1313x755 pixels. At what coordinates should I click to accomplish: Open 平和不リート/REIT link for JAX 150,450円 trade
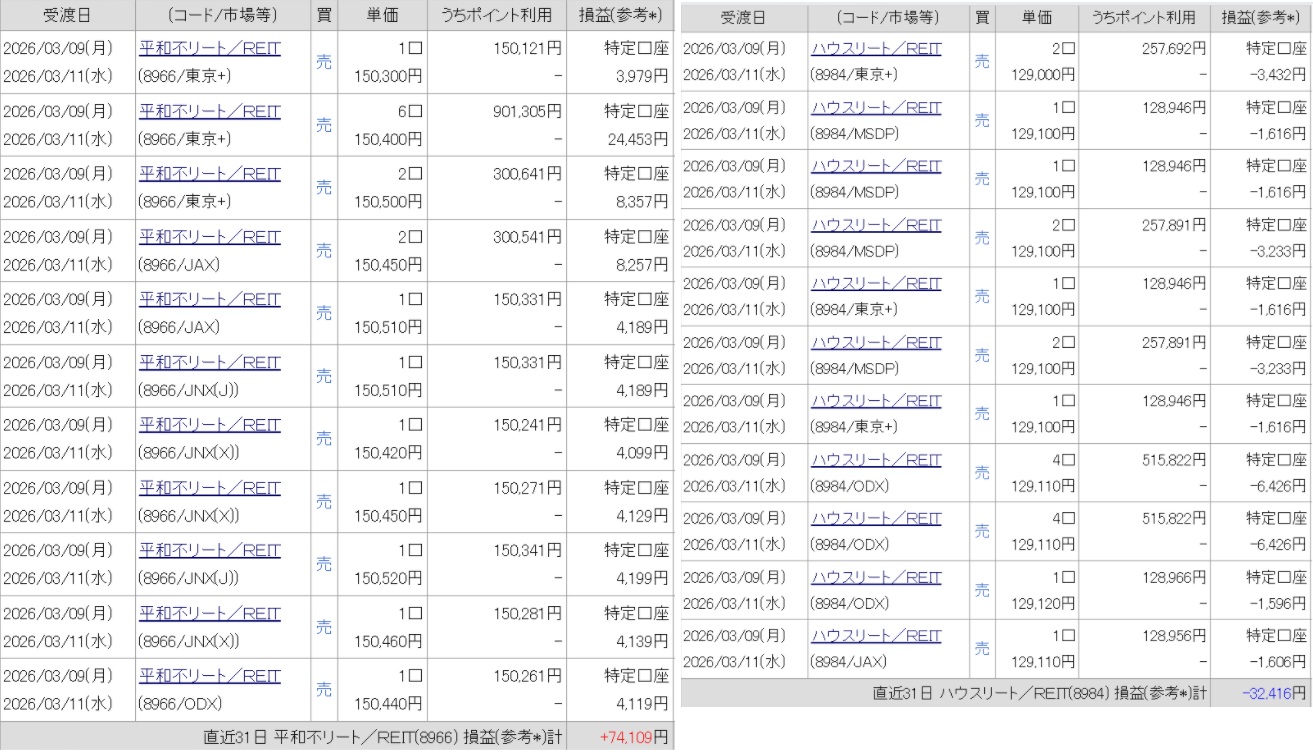209,238
